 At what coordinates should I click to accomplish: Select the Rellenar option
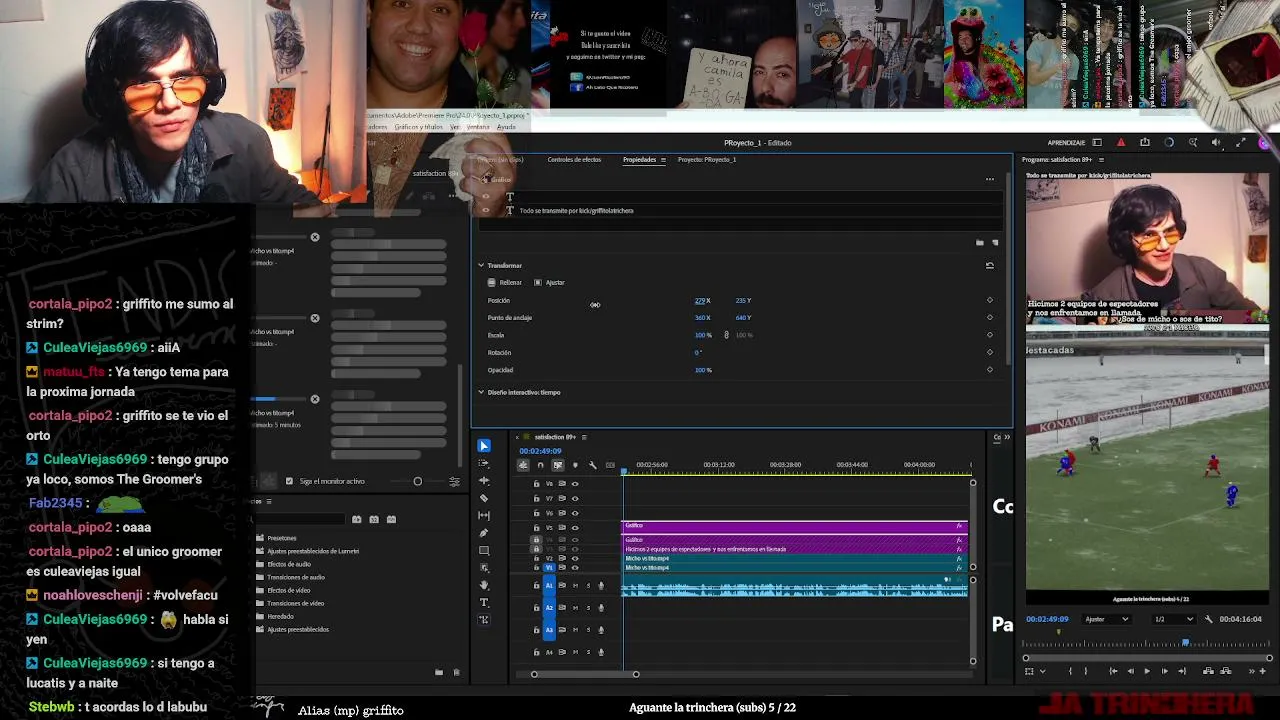506,282
